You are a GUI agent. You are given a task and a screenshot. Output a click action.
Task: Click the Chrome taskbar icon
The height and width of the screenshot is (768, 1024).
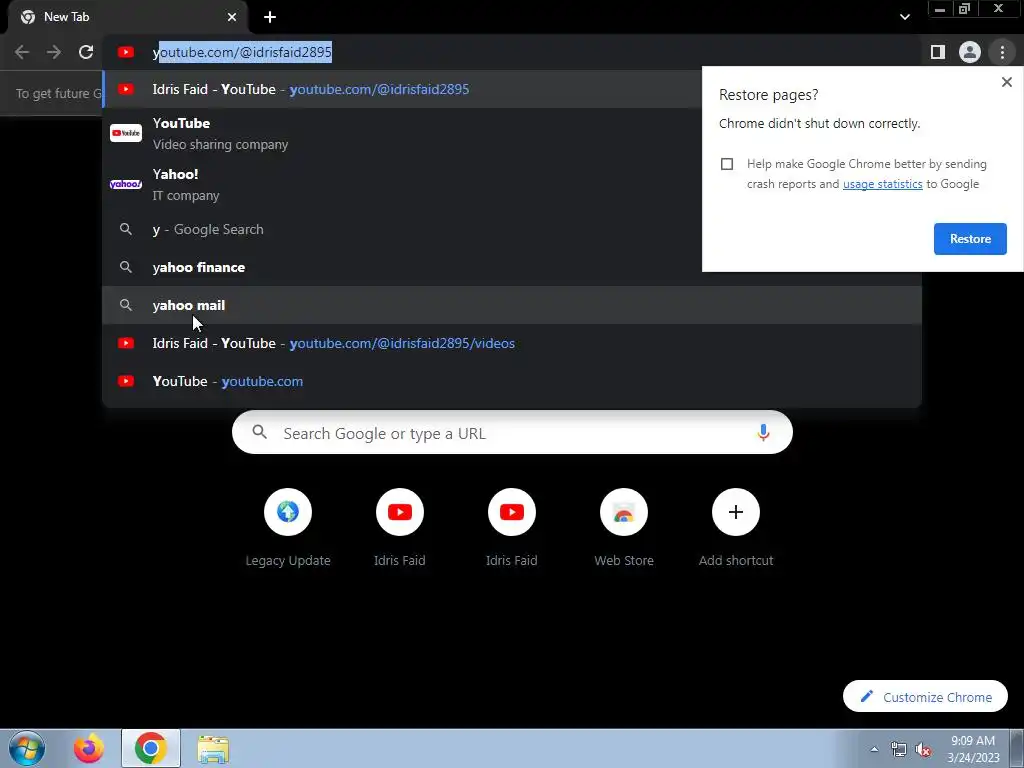[151, 748]
